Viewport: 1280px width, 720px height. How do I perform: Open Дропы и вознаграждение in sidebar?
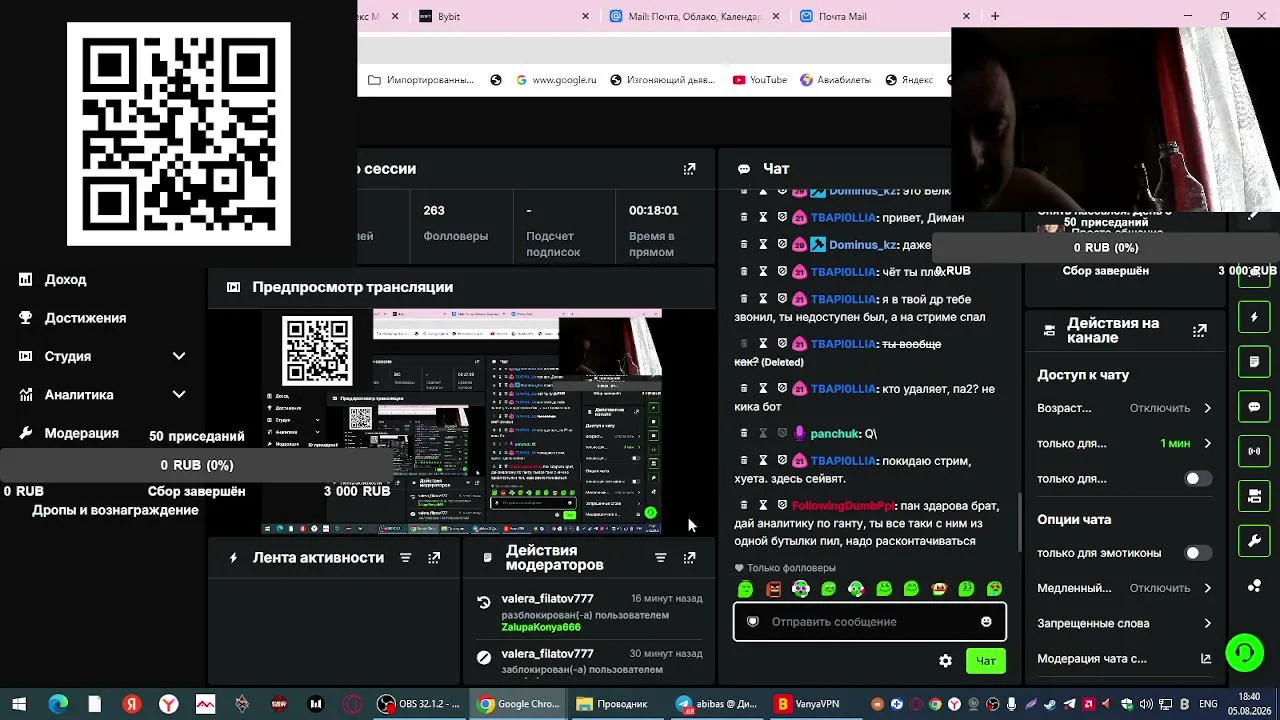point(115,510)
